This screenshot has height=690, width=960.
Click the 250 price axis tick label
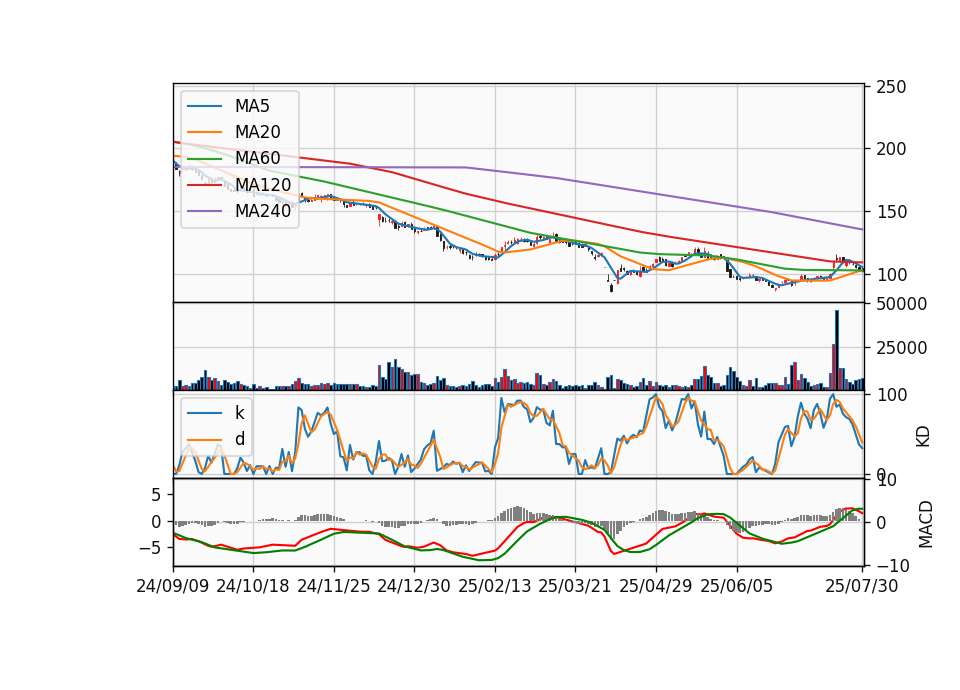click(x=891, y=87)
